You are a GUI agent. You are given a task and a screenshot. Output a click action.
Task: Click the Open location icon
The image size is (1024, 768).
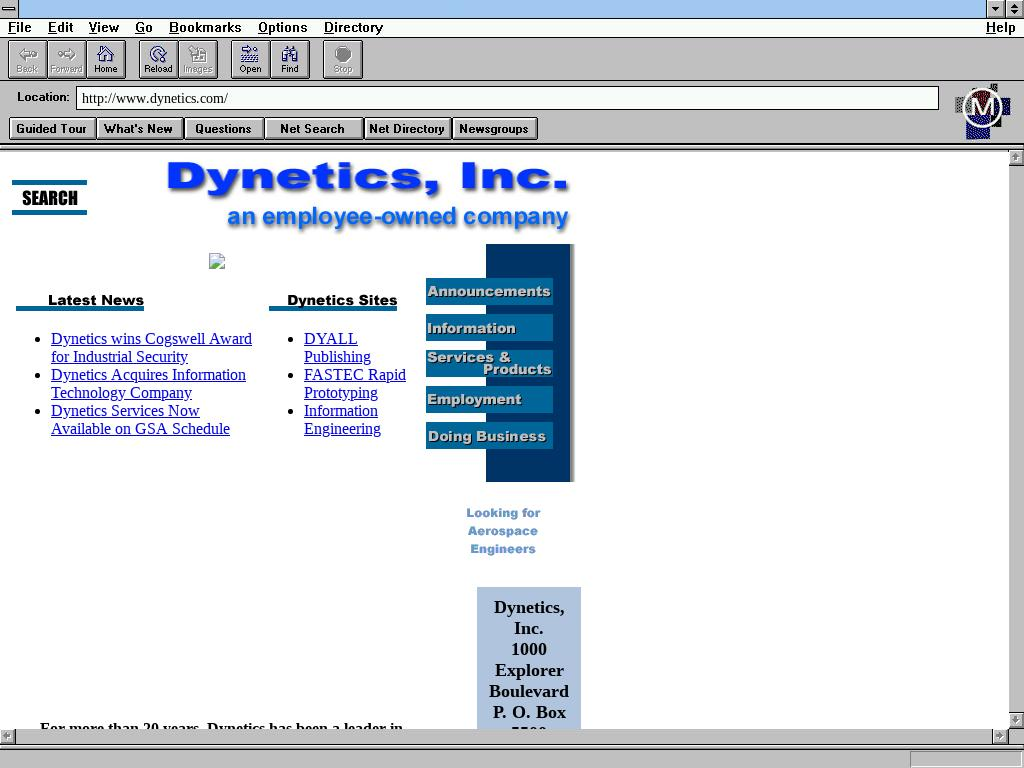(x=250, y=59)
